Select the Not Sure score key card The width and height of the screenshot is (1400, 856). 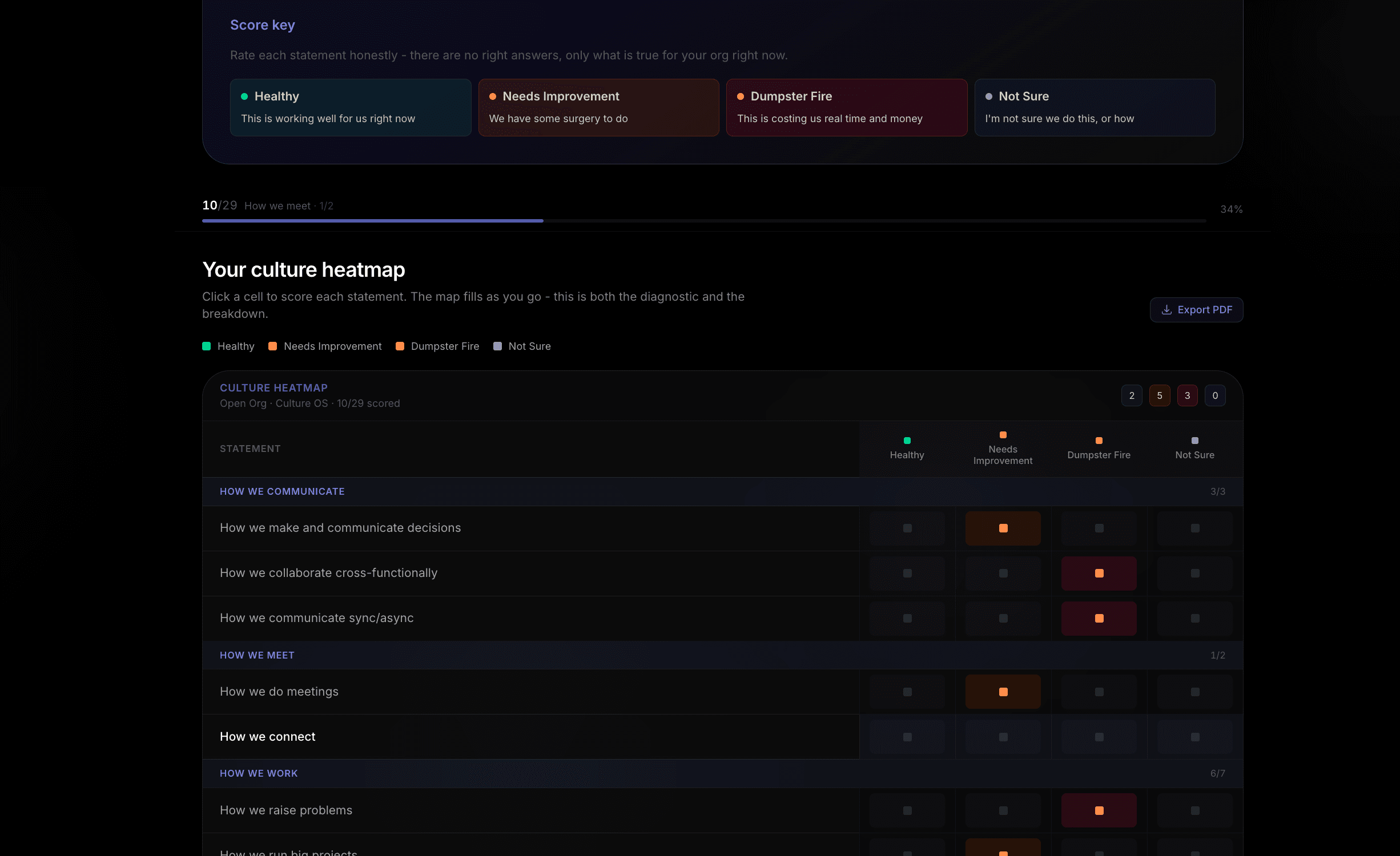(1095, 107)
